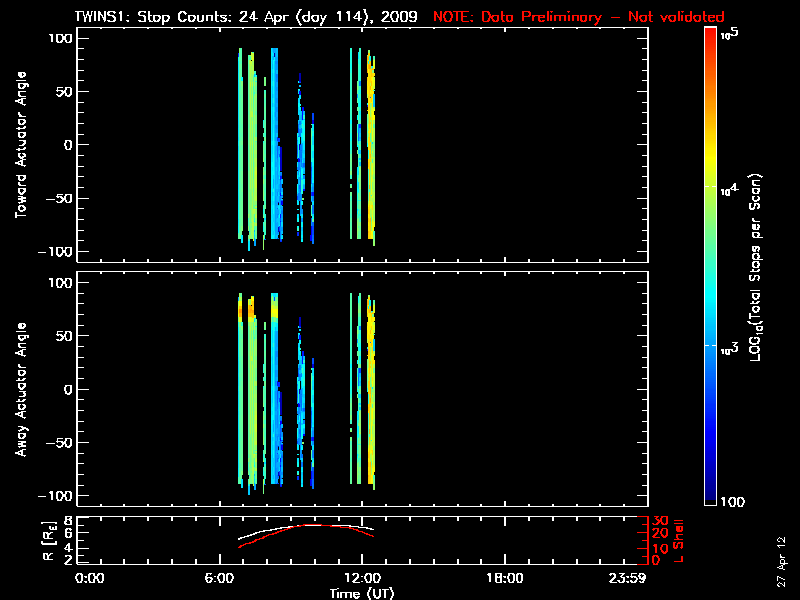Select the 0:00 time tick label
Screen dimensions: 800x600
[90, 578]
